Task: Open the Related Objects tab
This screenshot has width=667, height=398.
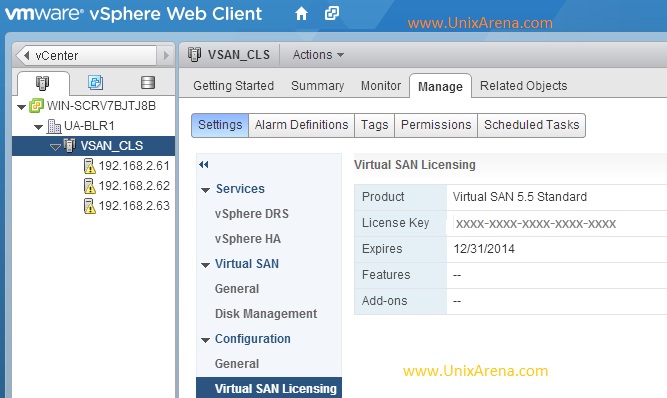Action: pyautogui.click(x=523, y=85)
